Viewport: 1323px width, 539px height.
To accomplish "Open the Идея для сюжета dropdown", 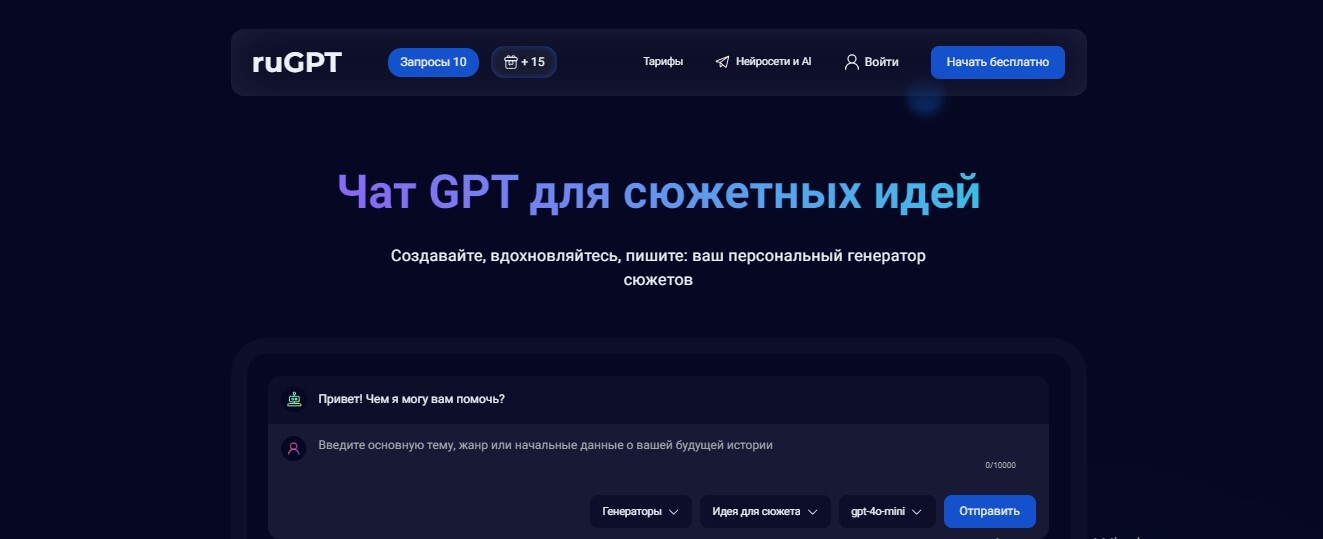I will coord(765,511).
